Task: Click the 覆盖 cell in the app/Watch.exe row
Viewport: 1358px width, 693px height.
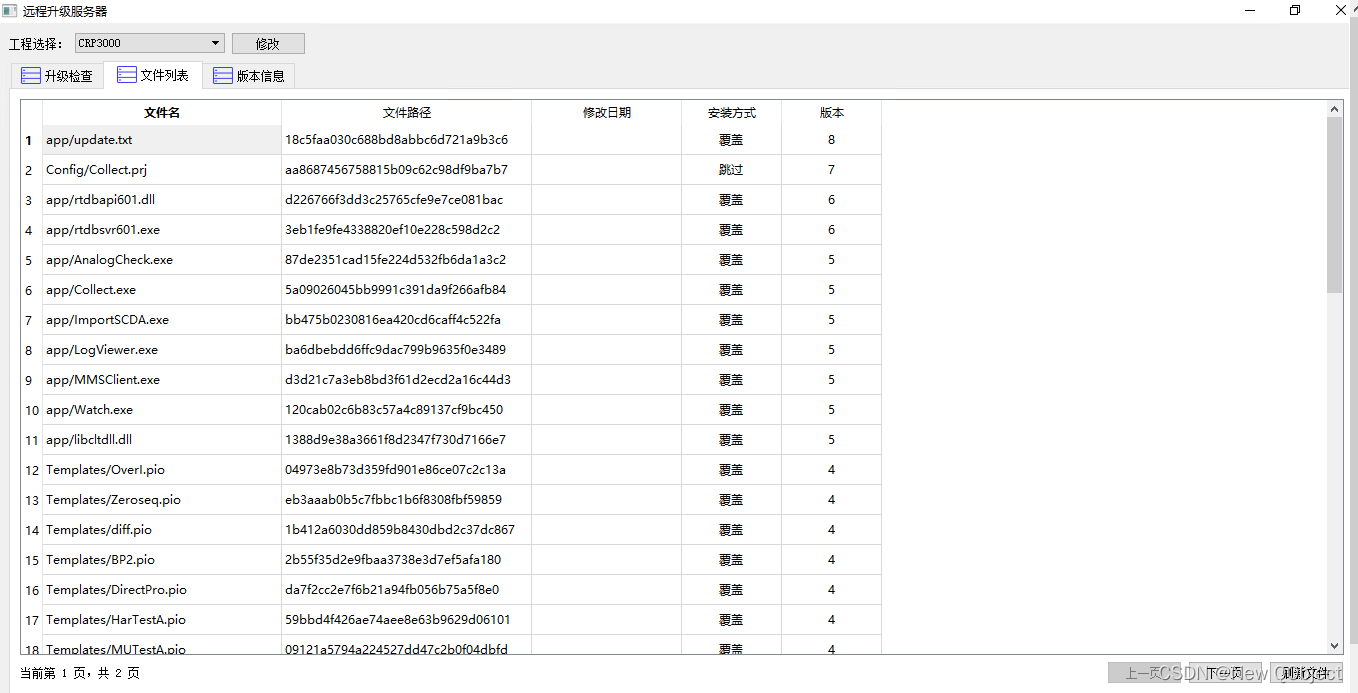Action: coord(732,410)
